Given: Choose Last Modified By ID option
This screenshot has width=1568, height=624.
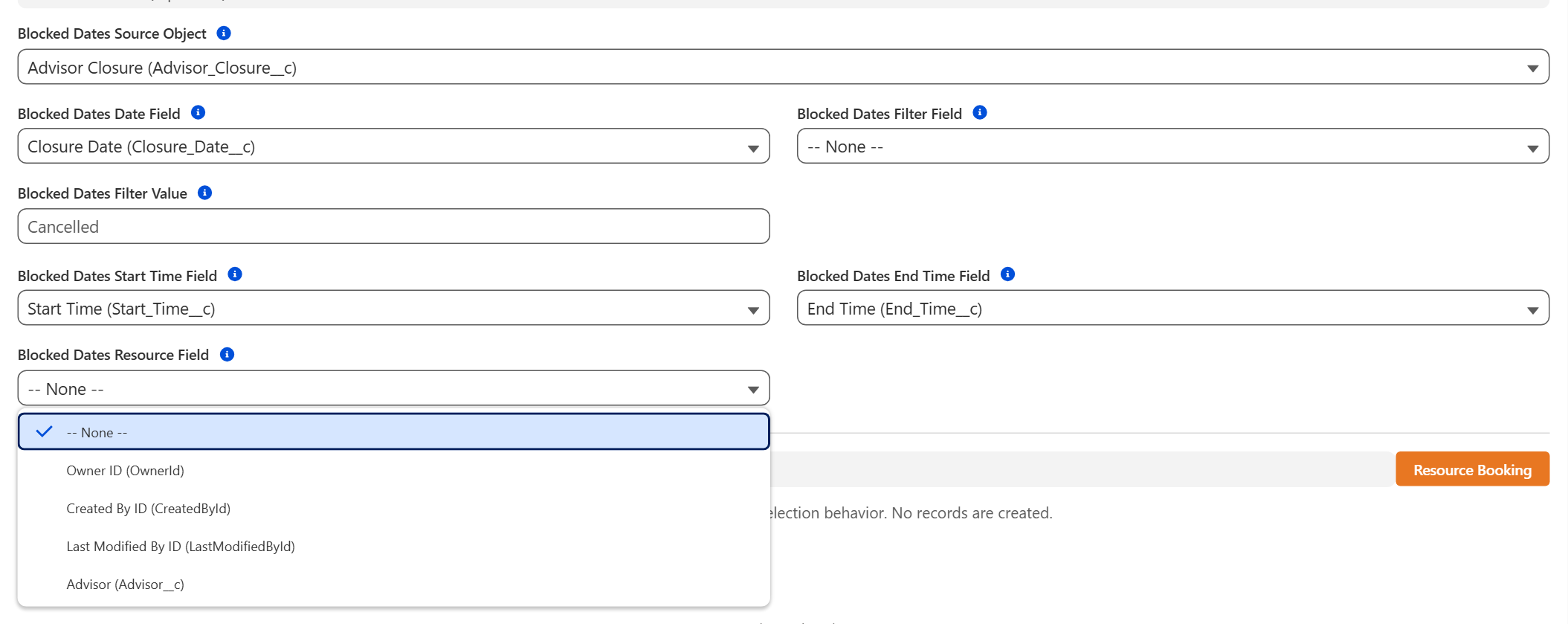Looking at the screenshot, I should [393, 546].
